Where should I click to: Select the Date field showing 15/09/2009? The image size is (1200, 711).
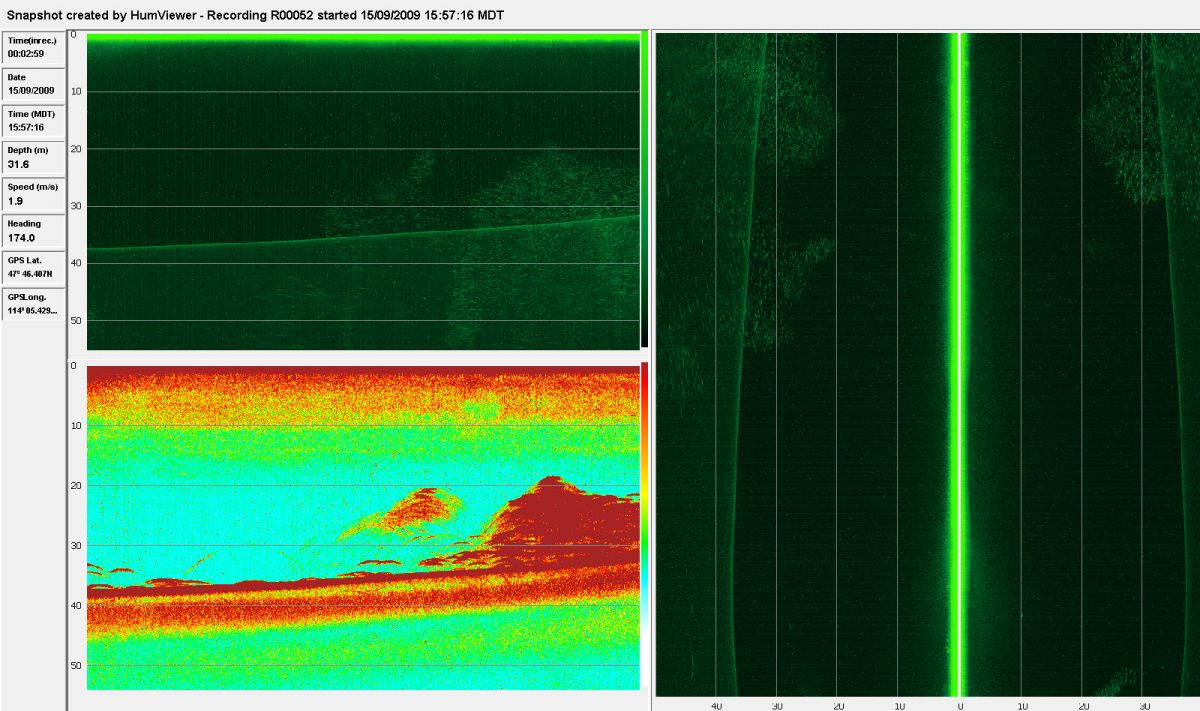coord(33,84)
